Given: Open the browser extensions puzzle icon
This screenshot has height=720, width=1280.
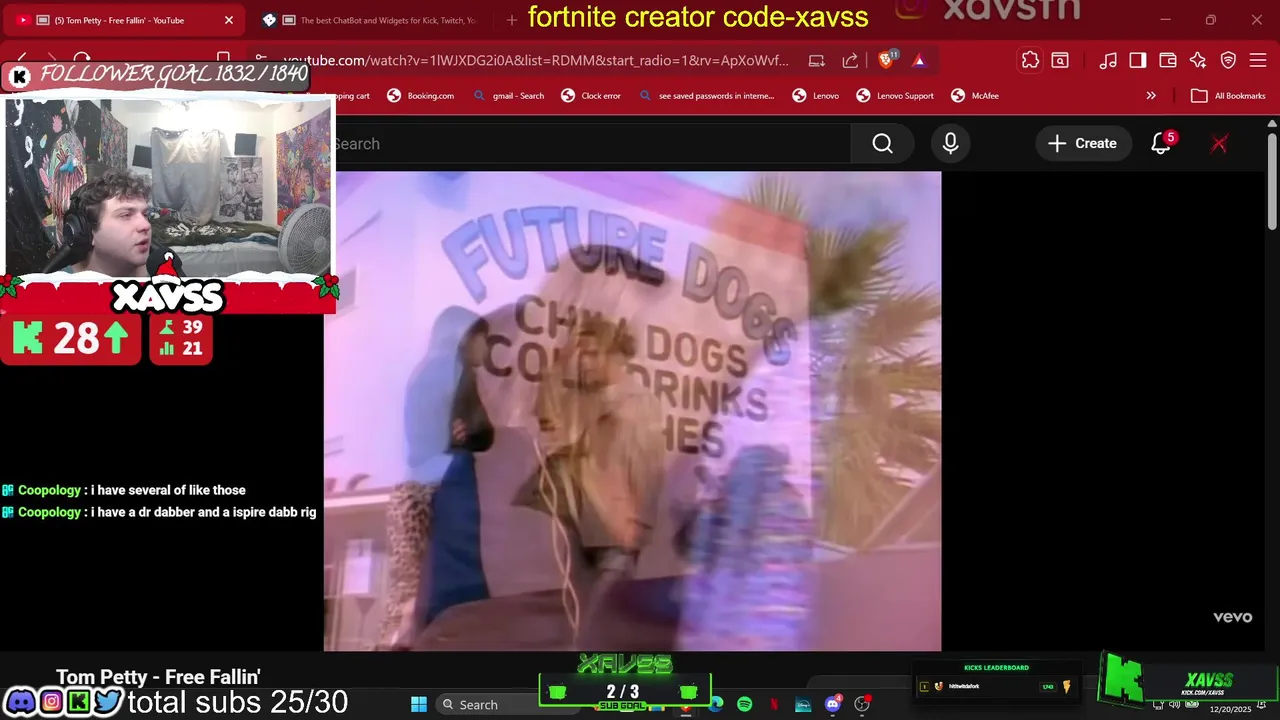Looking at the screenshot, I should click(x=1030, y=60).
